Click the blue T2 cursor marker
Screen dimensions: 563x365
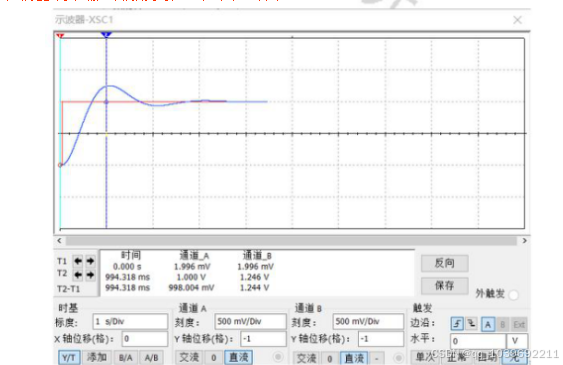106,35
